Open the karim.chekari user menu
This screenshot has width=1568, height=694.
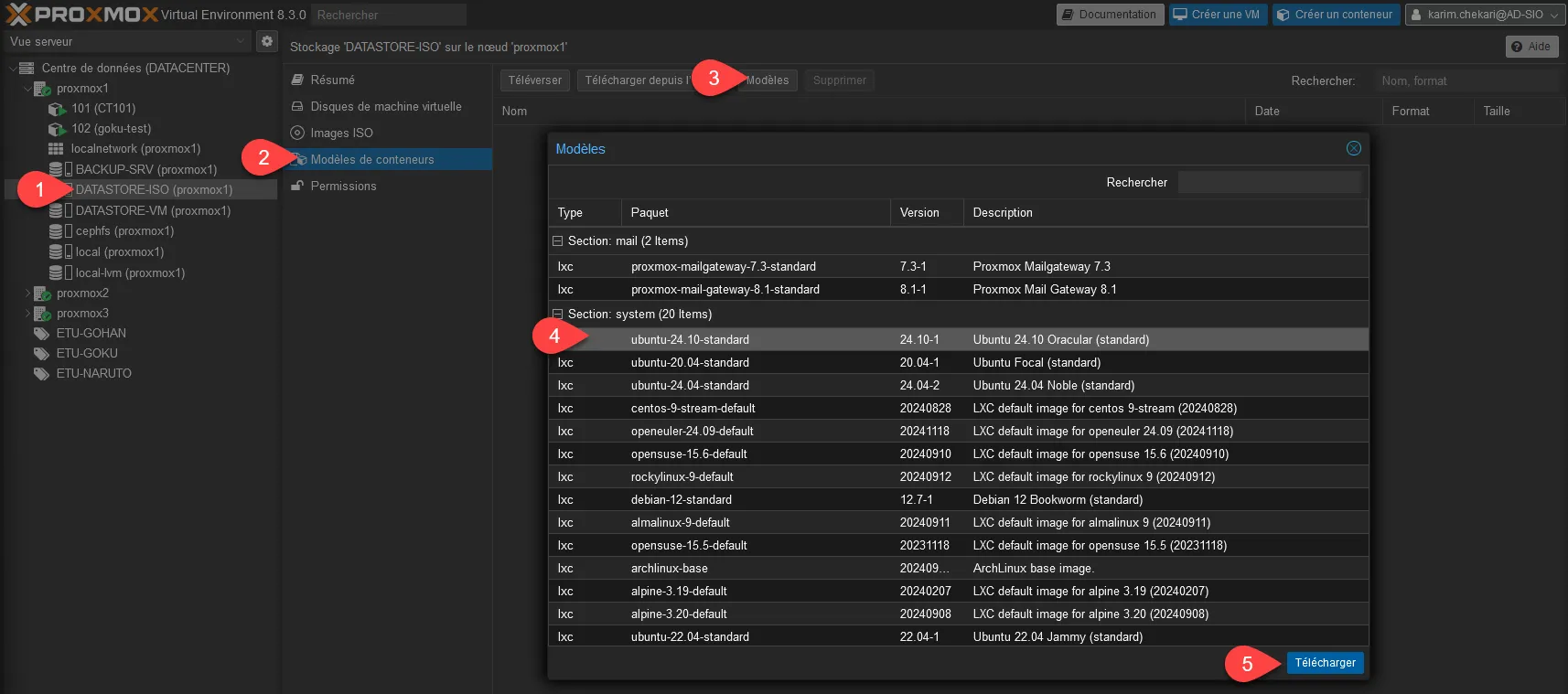tap(1483, 15)
